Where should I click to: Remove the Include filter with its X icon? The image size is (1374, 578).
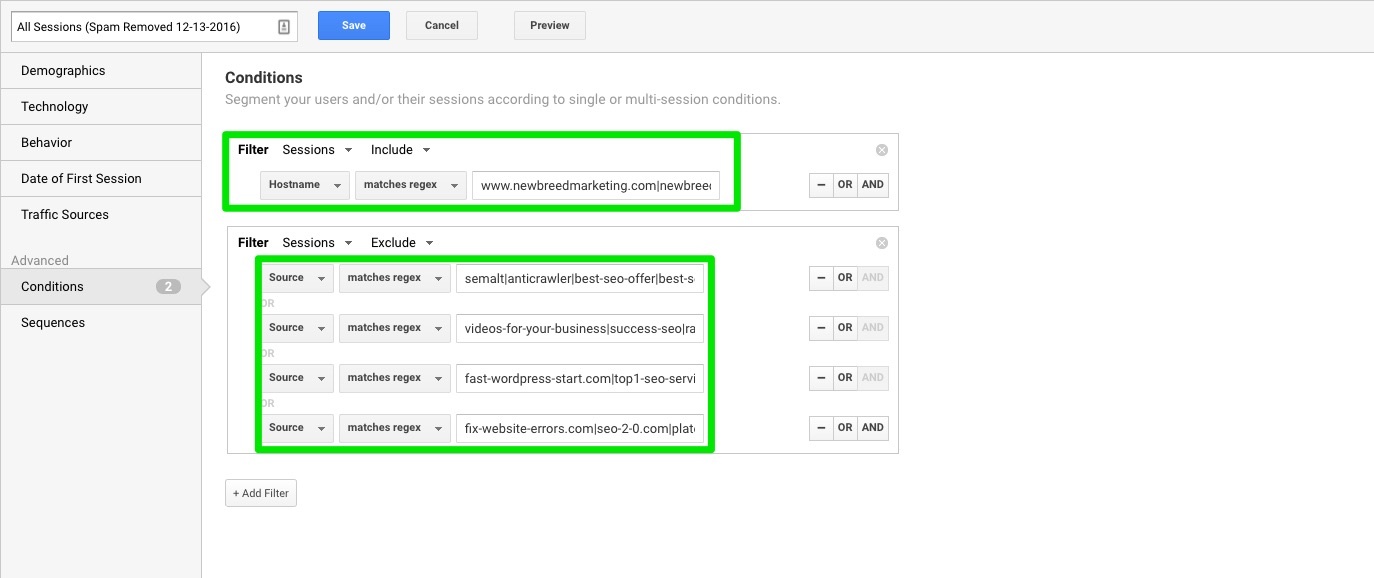tap(881, 150)
